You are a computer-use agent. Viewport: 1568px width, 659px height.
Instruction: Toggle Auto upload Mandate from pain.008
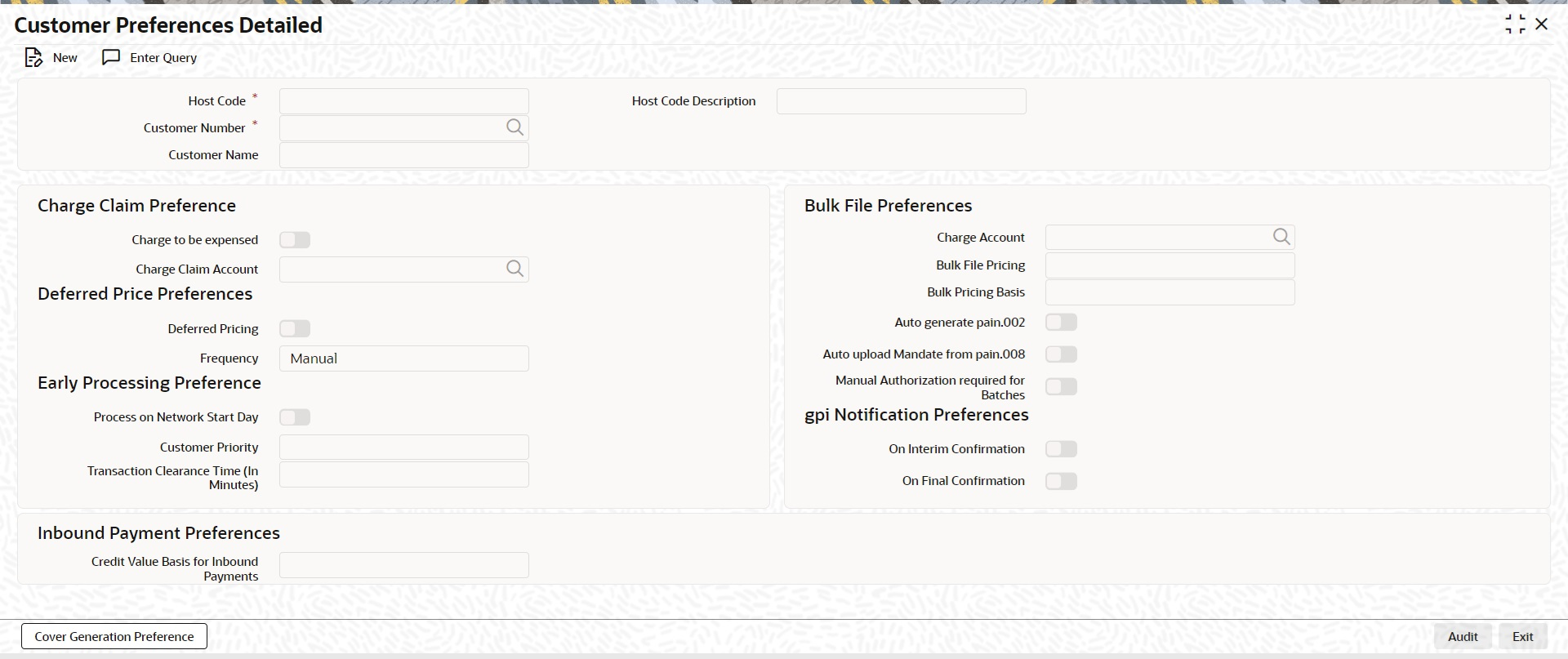pos(1061,354)
